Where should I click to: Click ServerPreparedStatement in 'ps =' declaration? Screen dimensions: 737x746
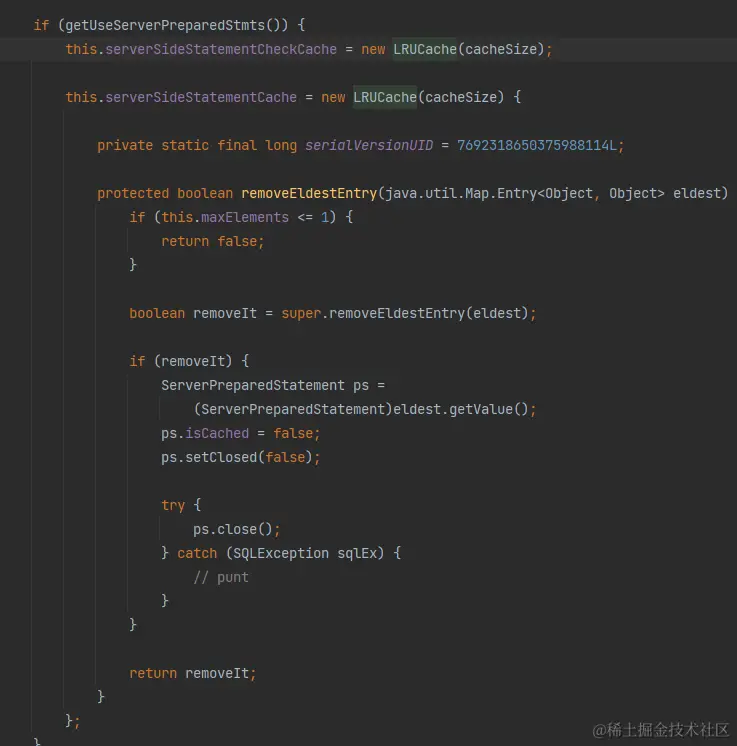click(x=253, y=385)
